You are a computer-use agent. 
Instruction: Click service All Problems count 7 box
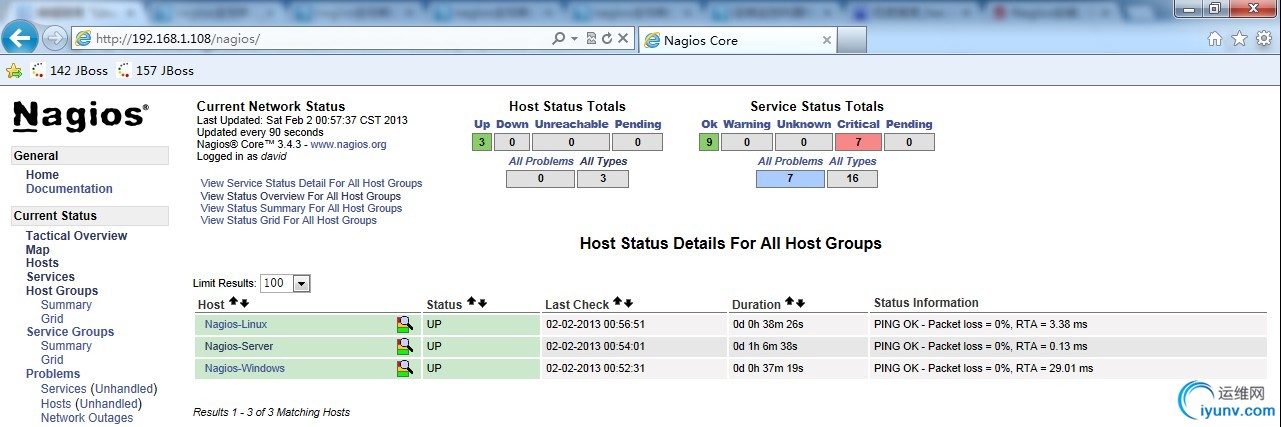coord(791,179)
